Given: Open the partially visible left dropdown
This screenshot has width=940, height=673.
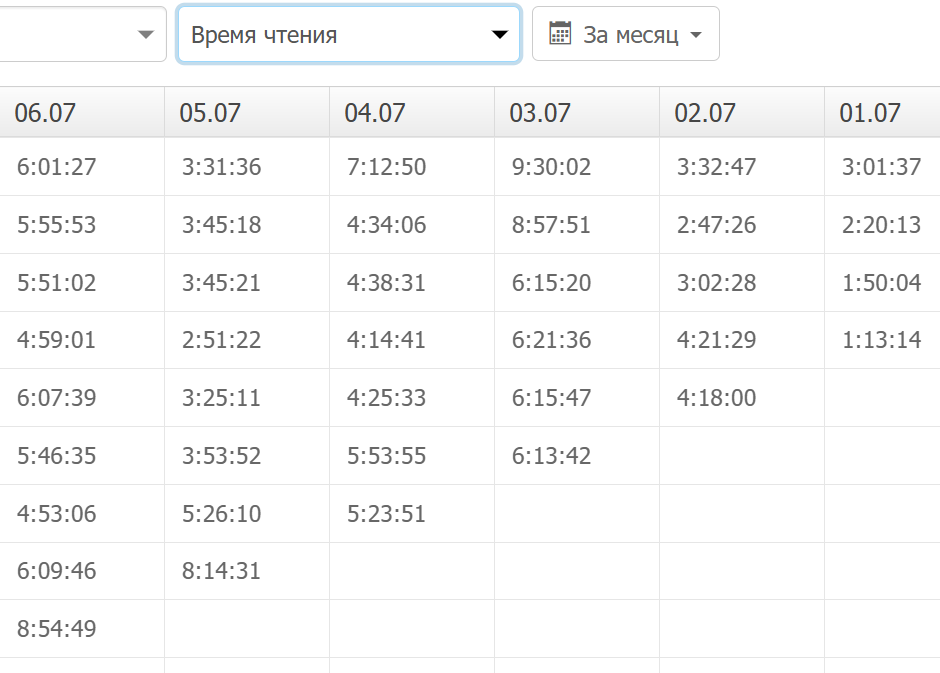Looking at the screenshot, I should tap(82, 35).
